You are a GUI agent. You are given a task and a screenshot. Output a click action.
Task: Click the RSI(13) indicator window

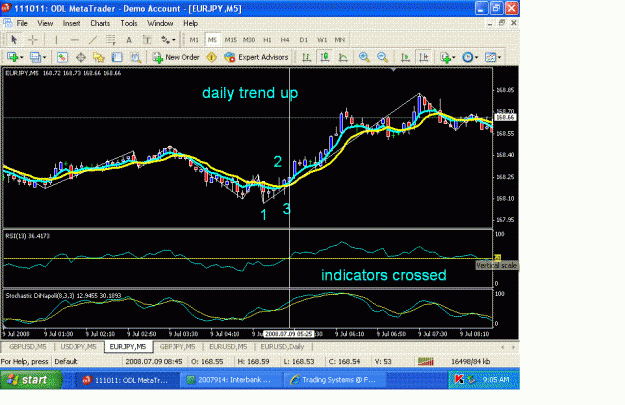pos(248,258)
